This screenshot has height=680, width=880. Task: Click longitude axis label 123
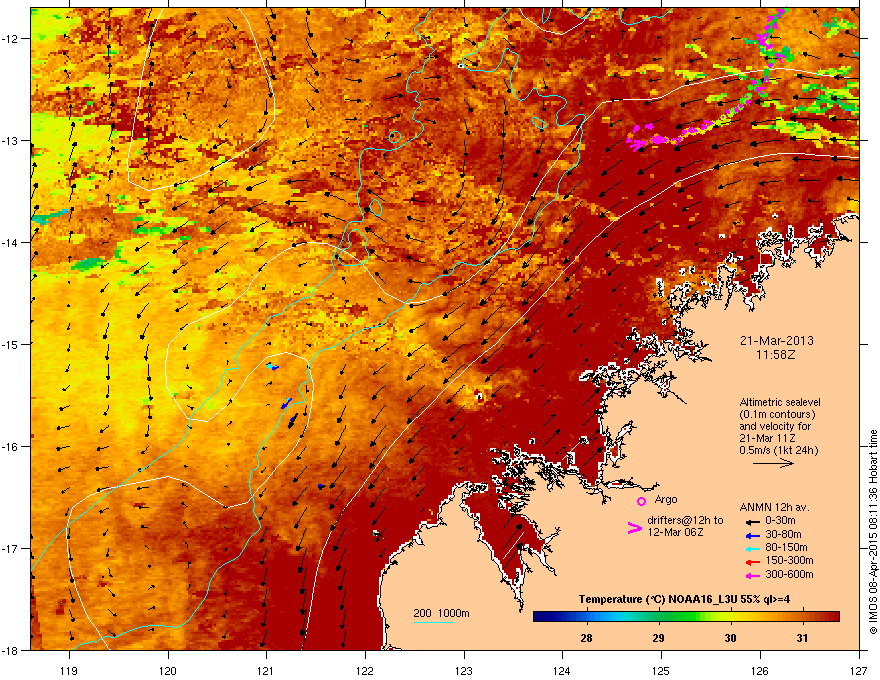[x=464, y=671]
